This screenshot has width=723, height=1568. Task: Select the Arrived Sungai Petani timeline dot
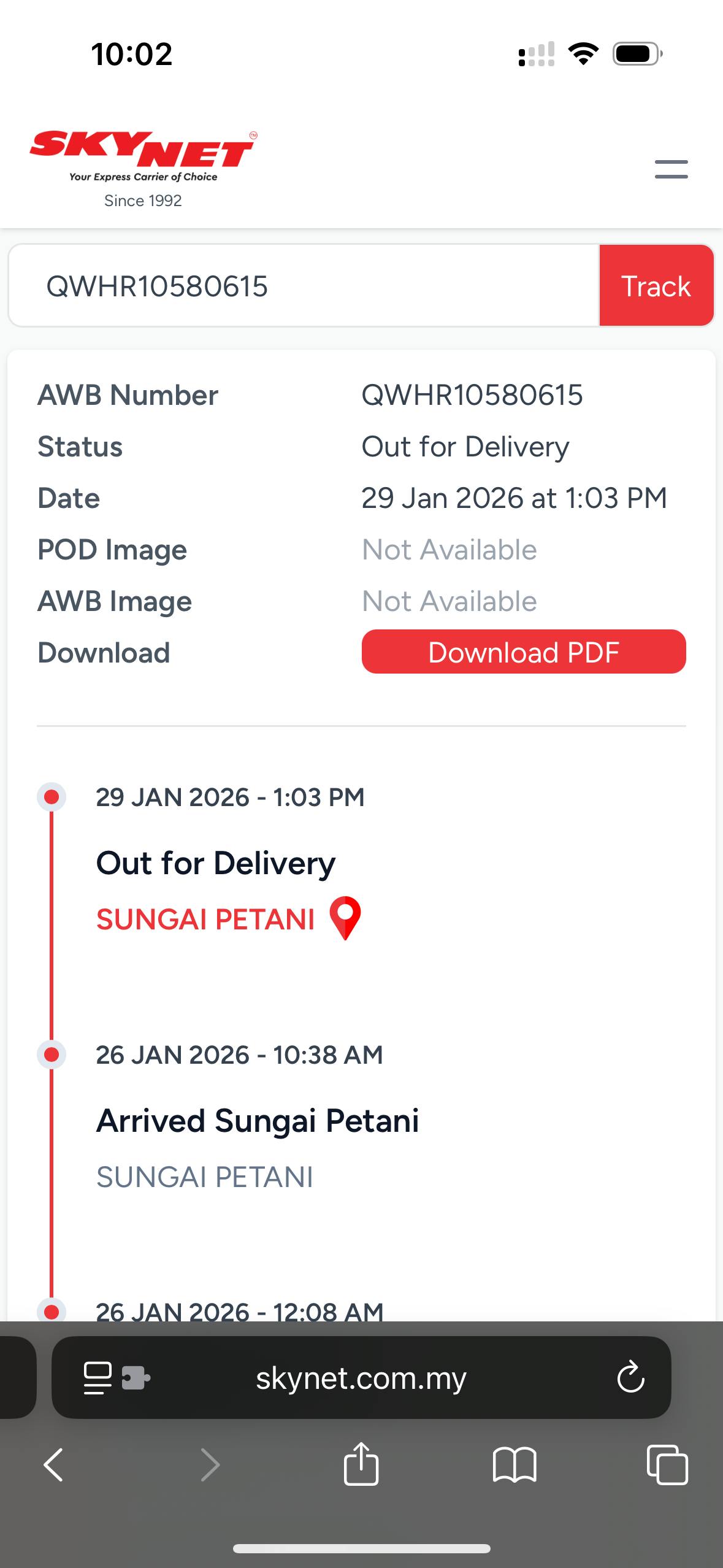52,1055
